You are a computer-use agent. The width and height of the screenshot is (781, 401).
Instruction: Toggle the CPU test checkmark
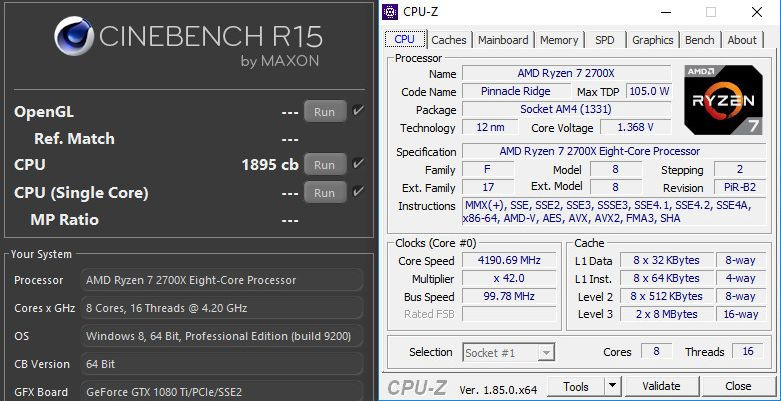pyautogui.click(x=359, y=164)
